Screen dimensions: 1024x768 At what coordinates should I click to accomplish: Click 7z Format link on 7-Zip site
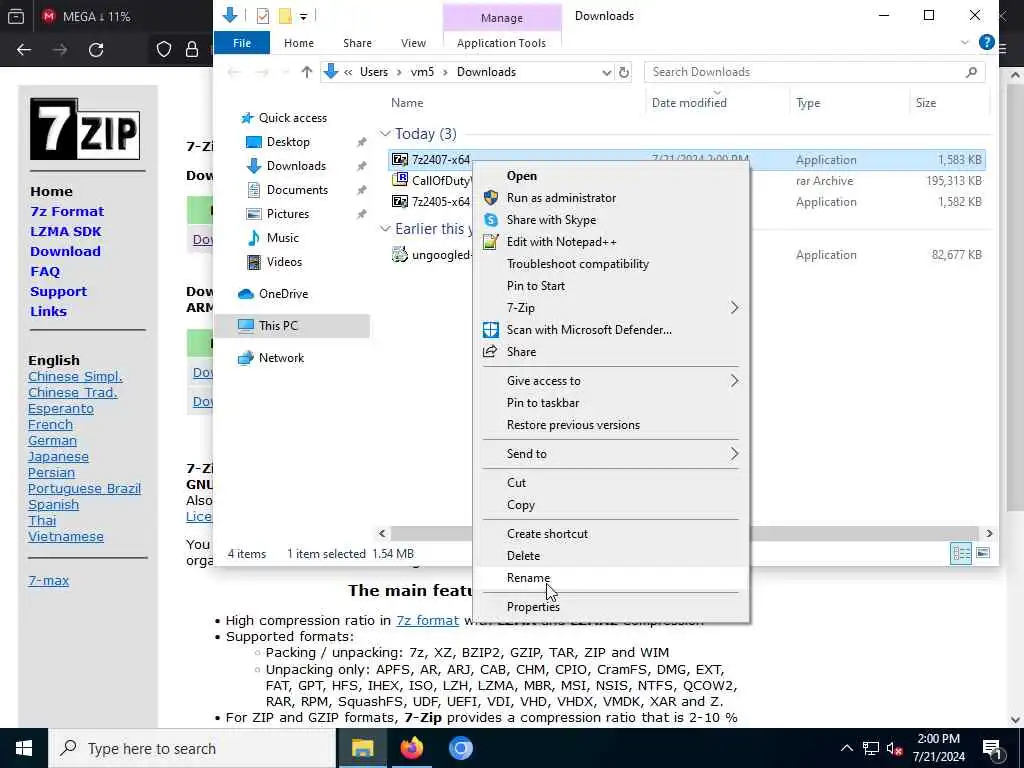coord(67,212)
